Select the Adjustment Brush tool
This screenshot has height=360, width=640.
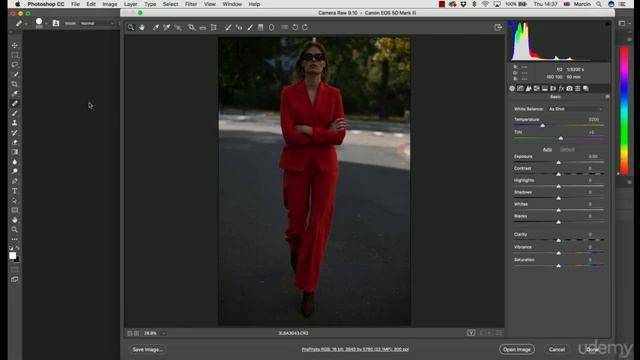(x=250, y=27)
